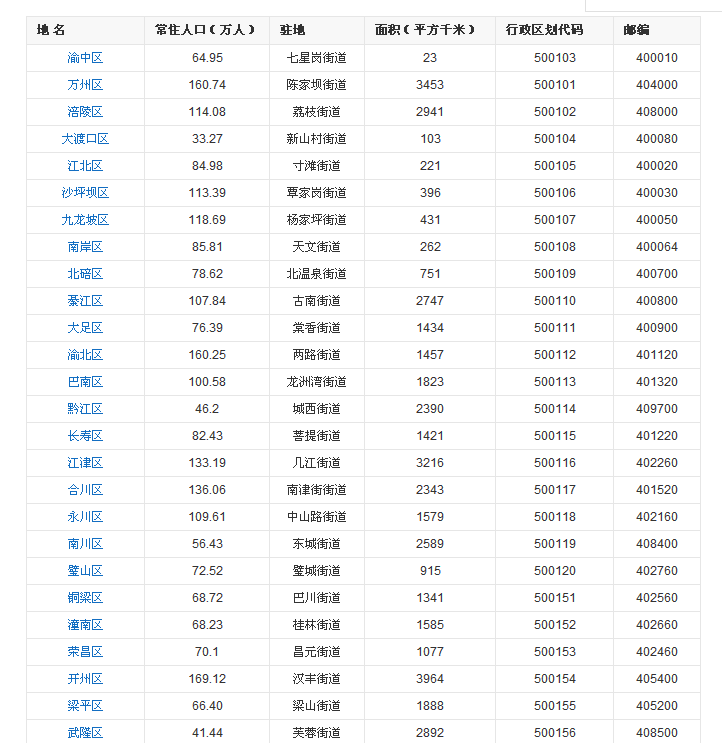Select population value 118.69
This screenshot has width=722, height=743.
(208, 220)
